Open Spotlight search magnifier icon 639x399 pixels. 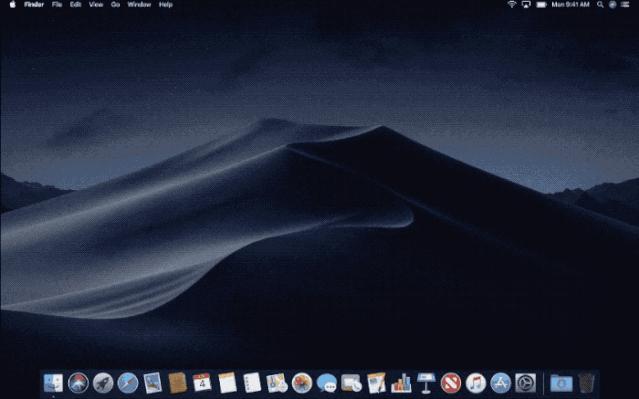click(600, 4)
